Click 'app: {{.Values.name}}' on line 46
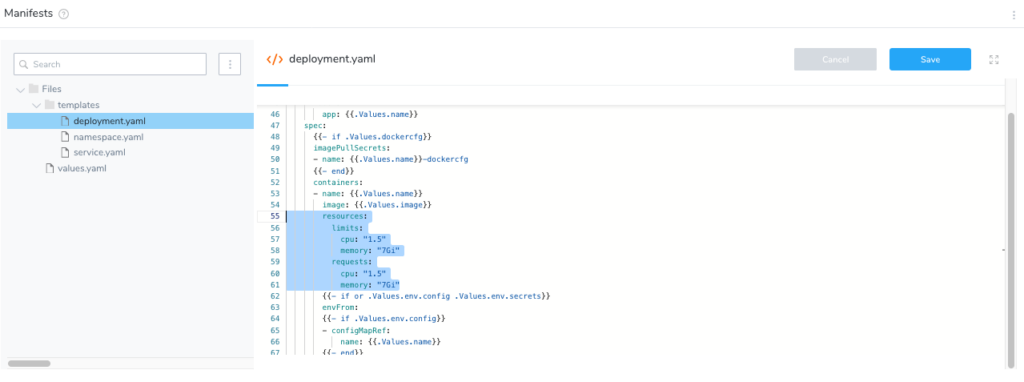 pyautogui.click(x=370, y=114)
